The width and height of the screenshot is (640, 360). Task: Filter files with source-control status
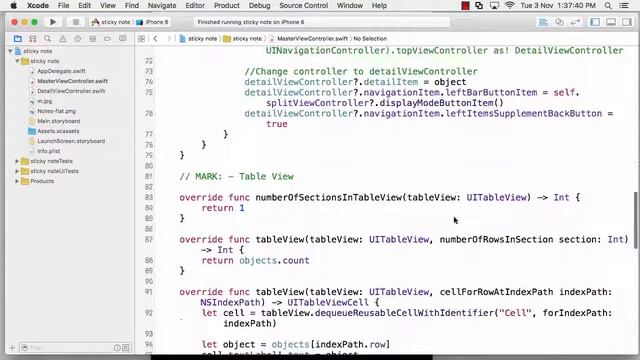click(126, 348)
